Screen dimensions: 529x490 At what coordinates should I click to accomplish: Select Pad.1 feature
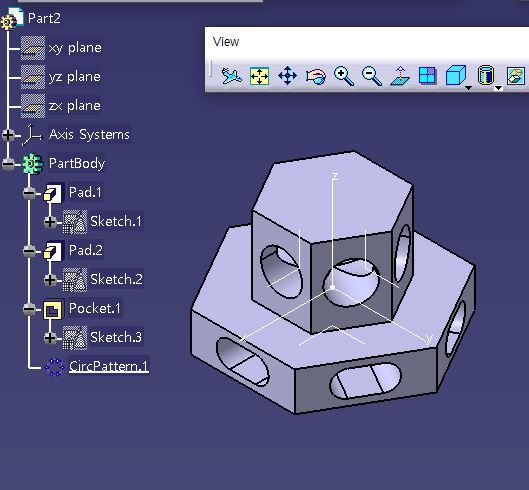[85, 192]
